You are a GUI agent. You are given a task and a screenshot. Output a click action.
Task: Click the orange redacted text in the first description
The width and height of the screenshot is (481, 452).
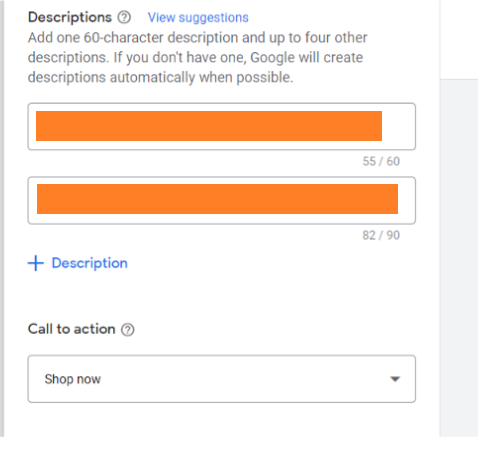[x=209, y=126]
